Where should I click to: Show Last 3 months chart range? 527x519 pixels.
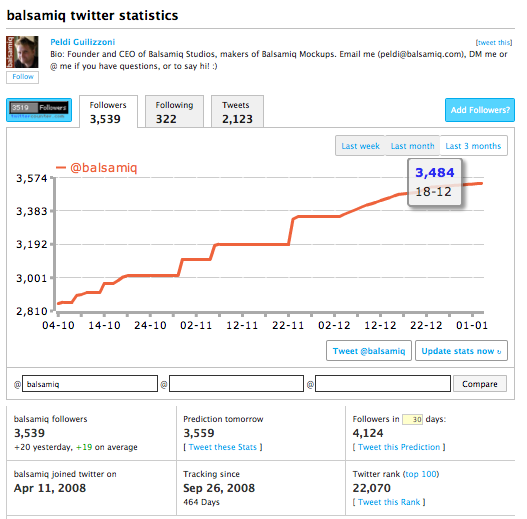(x=473, y=146)
